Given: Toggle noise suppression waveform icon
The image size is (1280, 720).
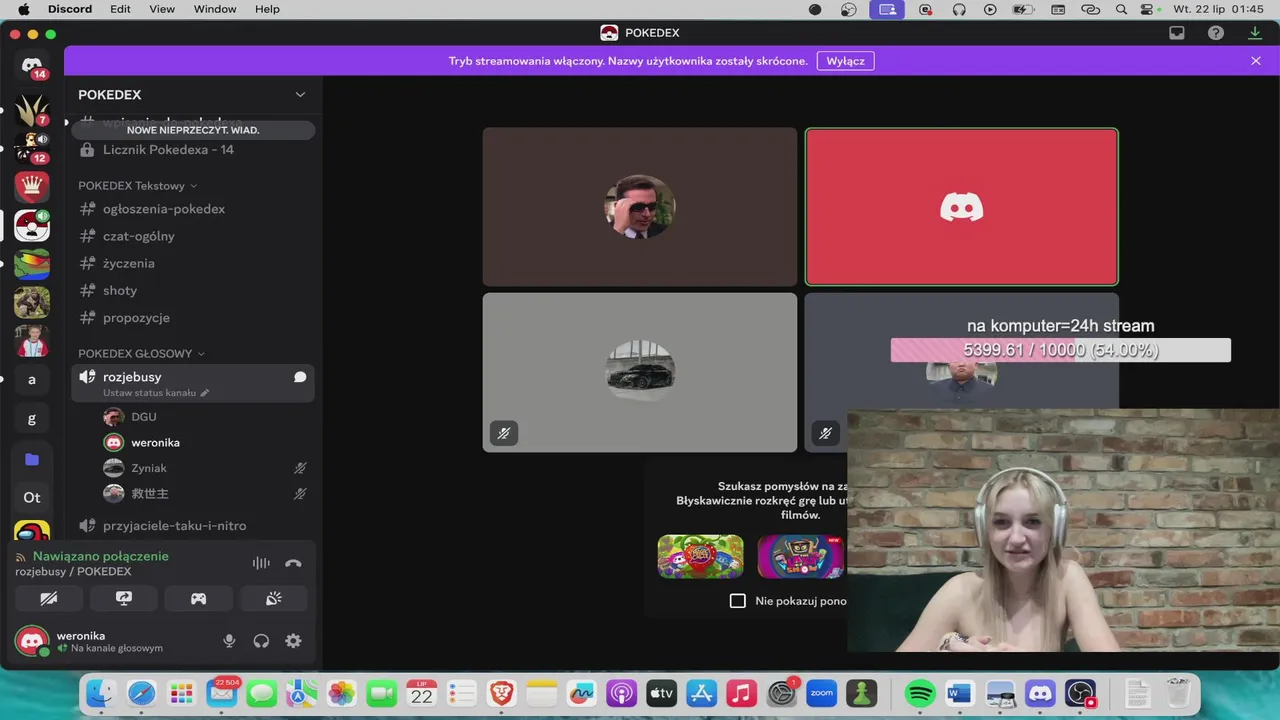Looking at the screenshot, I should tap(261, 563).
